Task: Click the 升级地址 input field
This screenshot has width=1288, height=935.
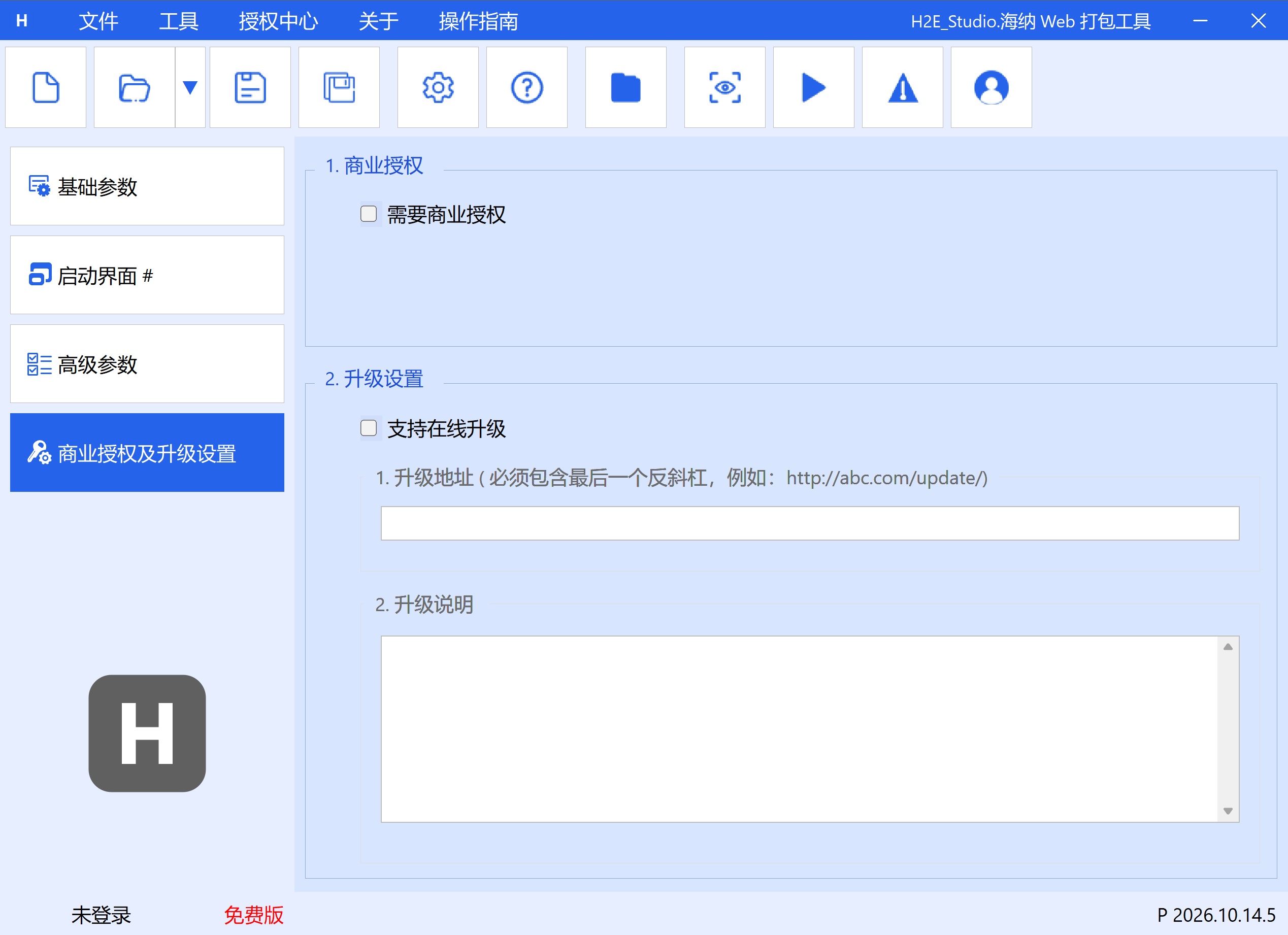Action: click(x=810, y=523)
